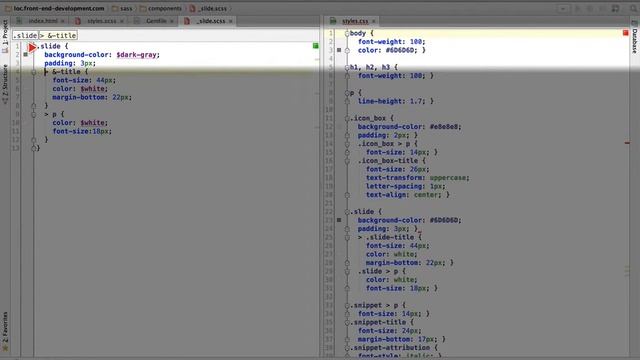Collapse the .icon_box > p rule
640x360 pixels.
(347, 144)
